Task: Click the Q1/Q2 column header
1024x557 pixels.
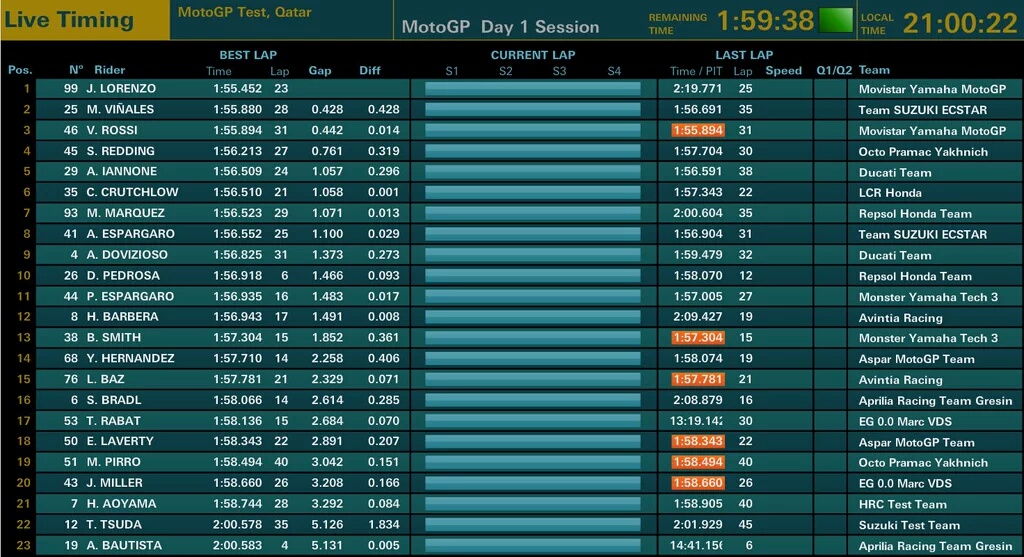Action: click(834, 71)
